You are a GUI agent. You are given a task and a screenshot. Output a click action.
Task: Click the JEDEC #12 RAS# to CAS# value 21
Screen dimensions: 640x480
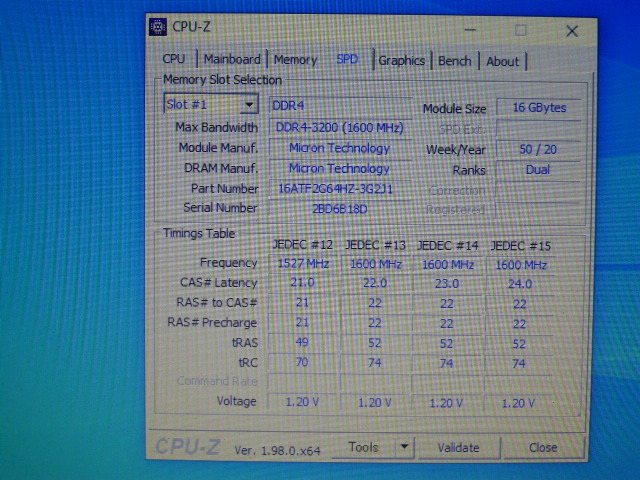(302, 302)
